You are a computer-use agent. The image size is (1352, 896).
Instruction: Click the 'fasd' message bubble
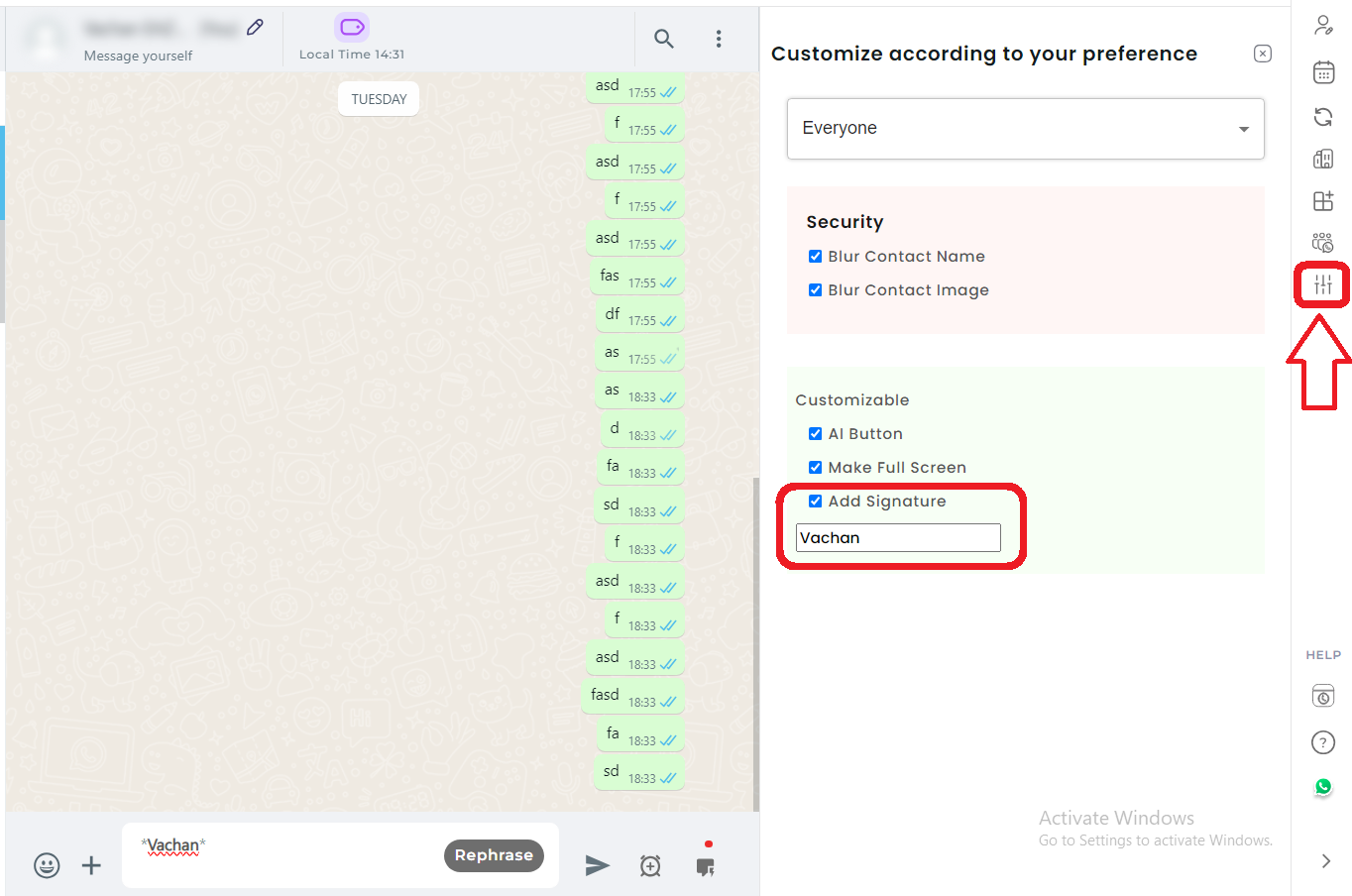(633, 696)
